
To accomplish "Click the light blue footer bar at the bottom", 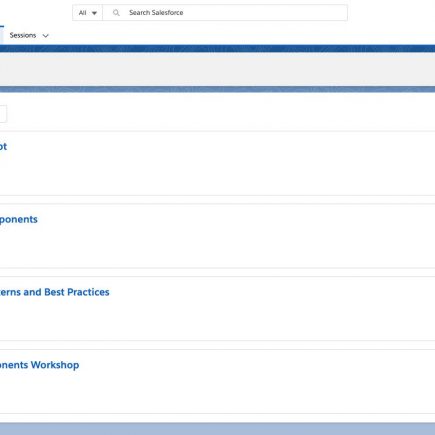I will click(x=217, y=429).
